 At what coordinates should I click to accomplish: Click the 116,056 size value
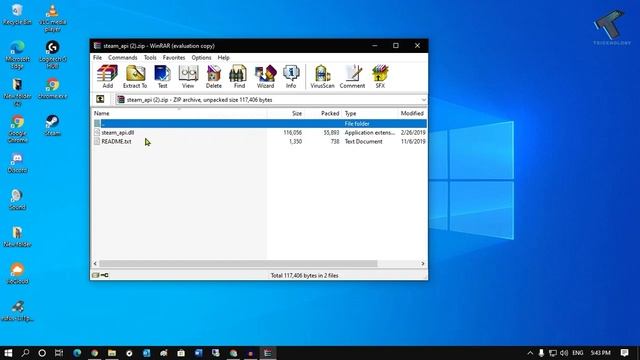click(293, 133)
